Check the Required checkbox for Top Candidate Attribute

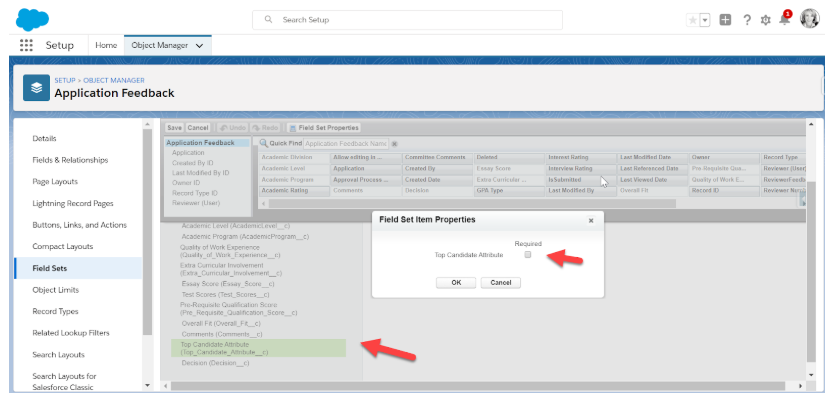click(x=527, y=255)
